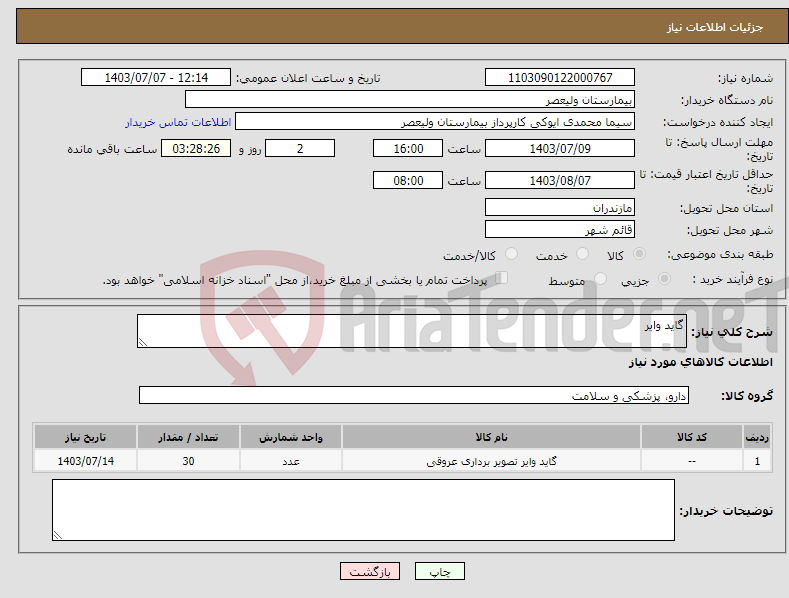The image size is (789, 598).
Task: Select the کالا/خدمت radio button
Action: click(x=511, y=254)
